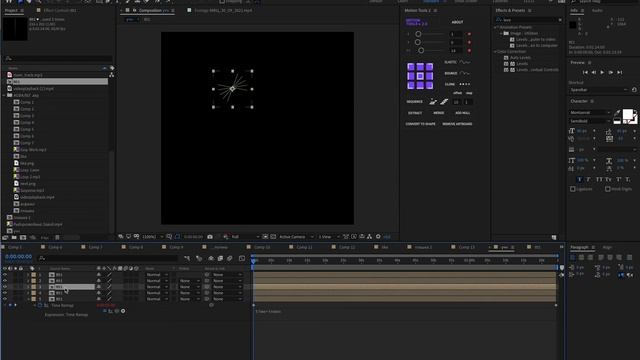Switch to the Comp 8 timeline tab
This screenshot has width=640, height=360.
click(136, 247)
